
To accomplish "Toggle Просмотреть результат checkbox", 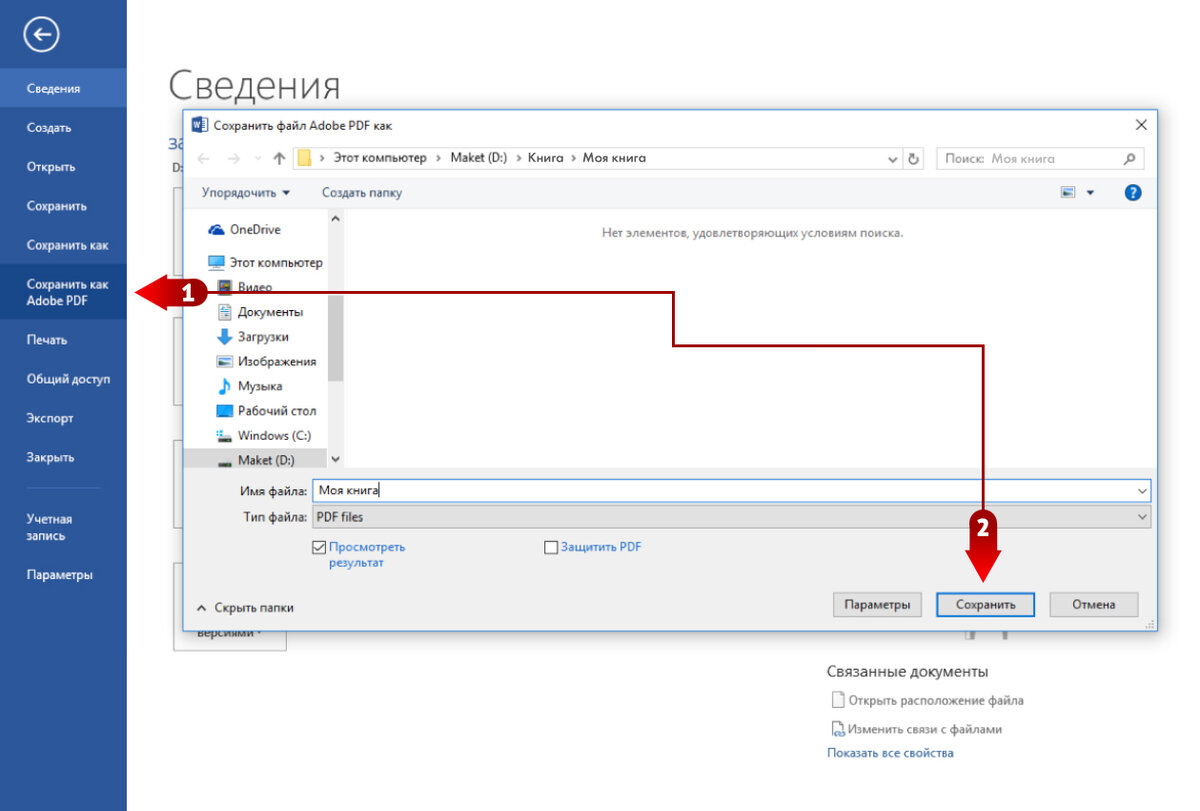I will coord(319,547).
